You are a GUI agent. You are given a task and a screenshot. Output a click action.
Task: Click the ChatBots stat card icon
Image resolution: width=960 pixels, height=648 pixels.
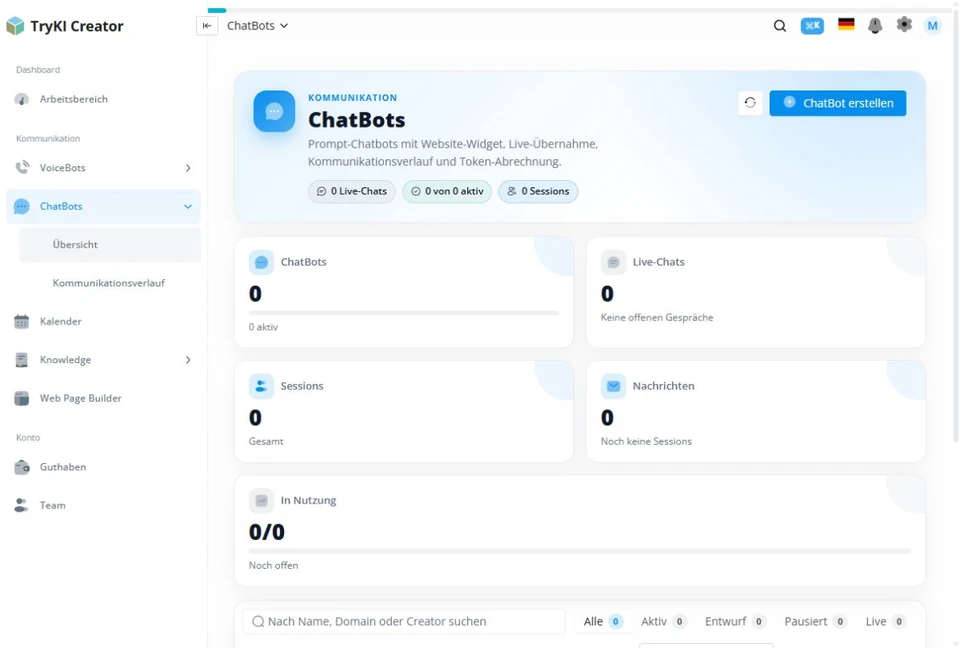pos(261,262)
